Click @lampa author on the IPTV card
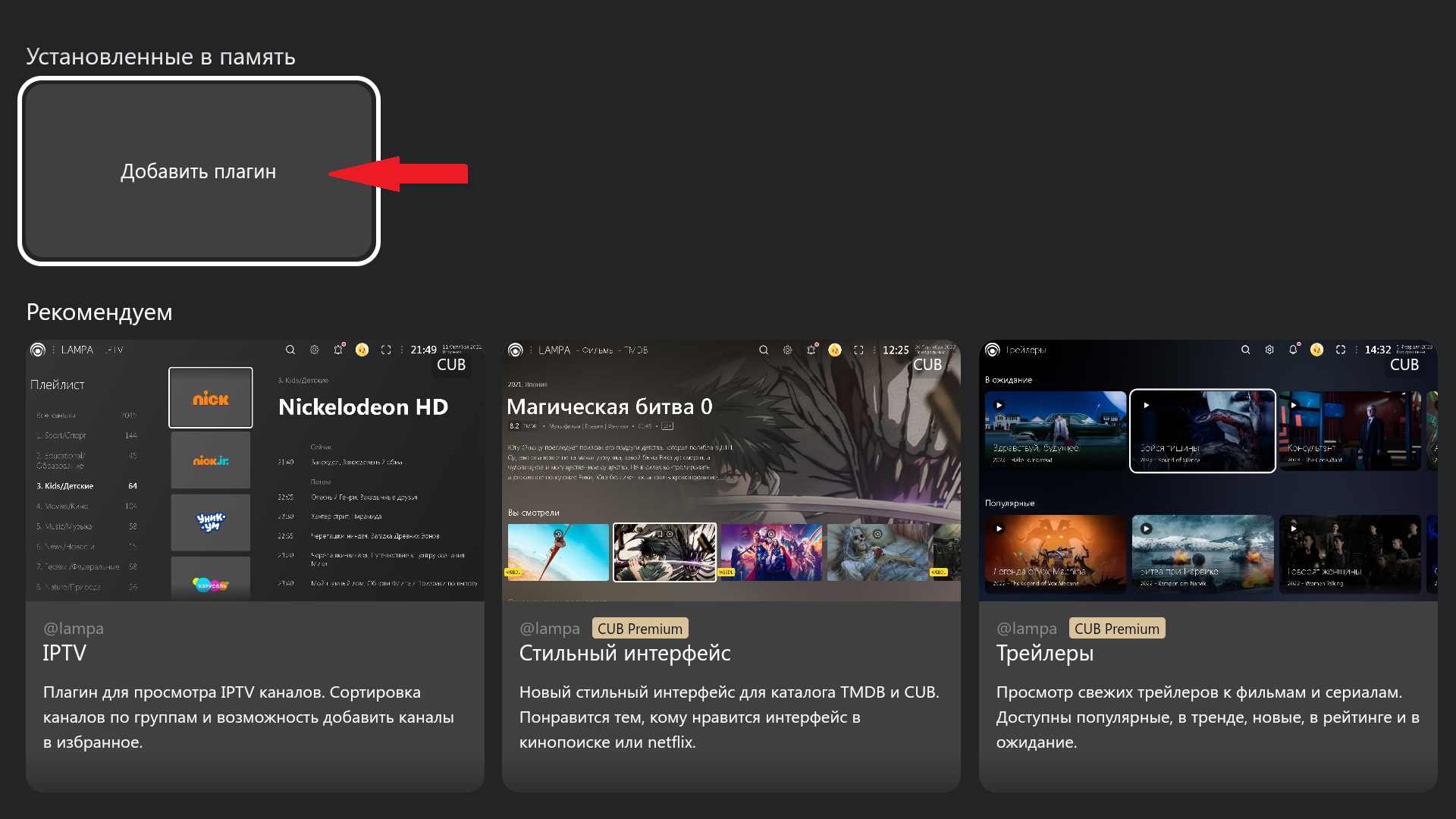This screenshot has width=1456, height=819. (74, 629)
